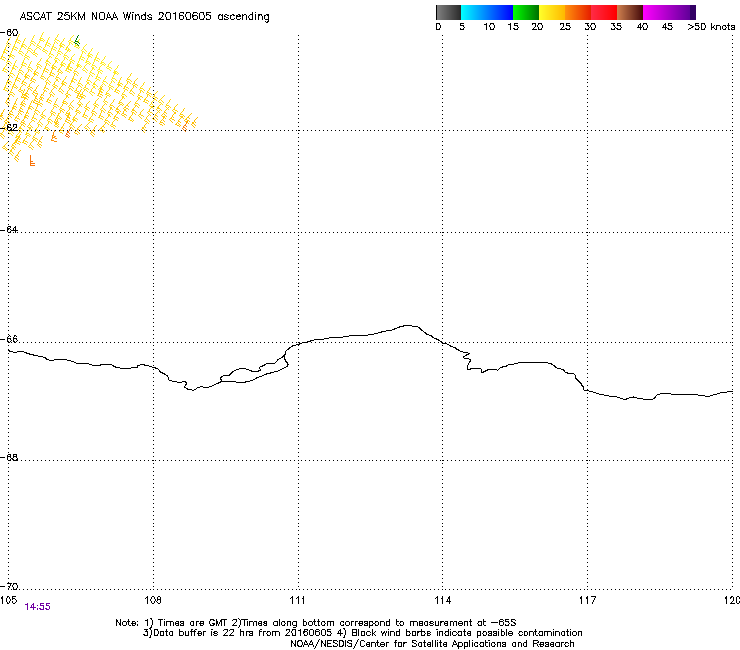740x650 pixels.
Task: Click the green 15-20 knots color bar segment
Action: 526,12
